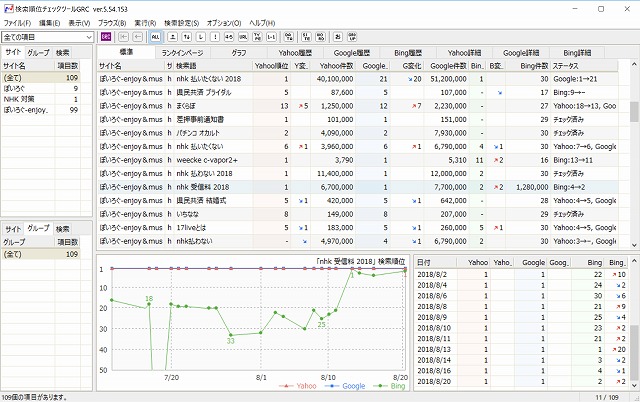
Task: Select the 標準 tab
Action: (x=126, y=52)
